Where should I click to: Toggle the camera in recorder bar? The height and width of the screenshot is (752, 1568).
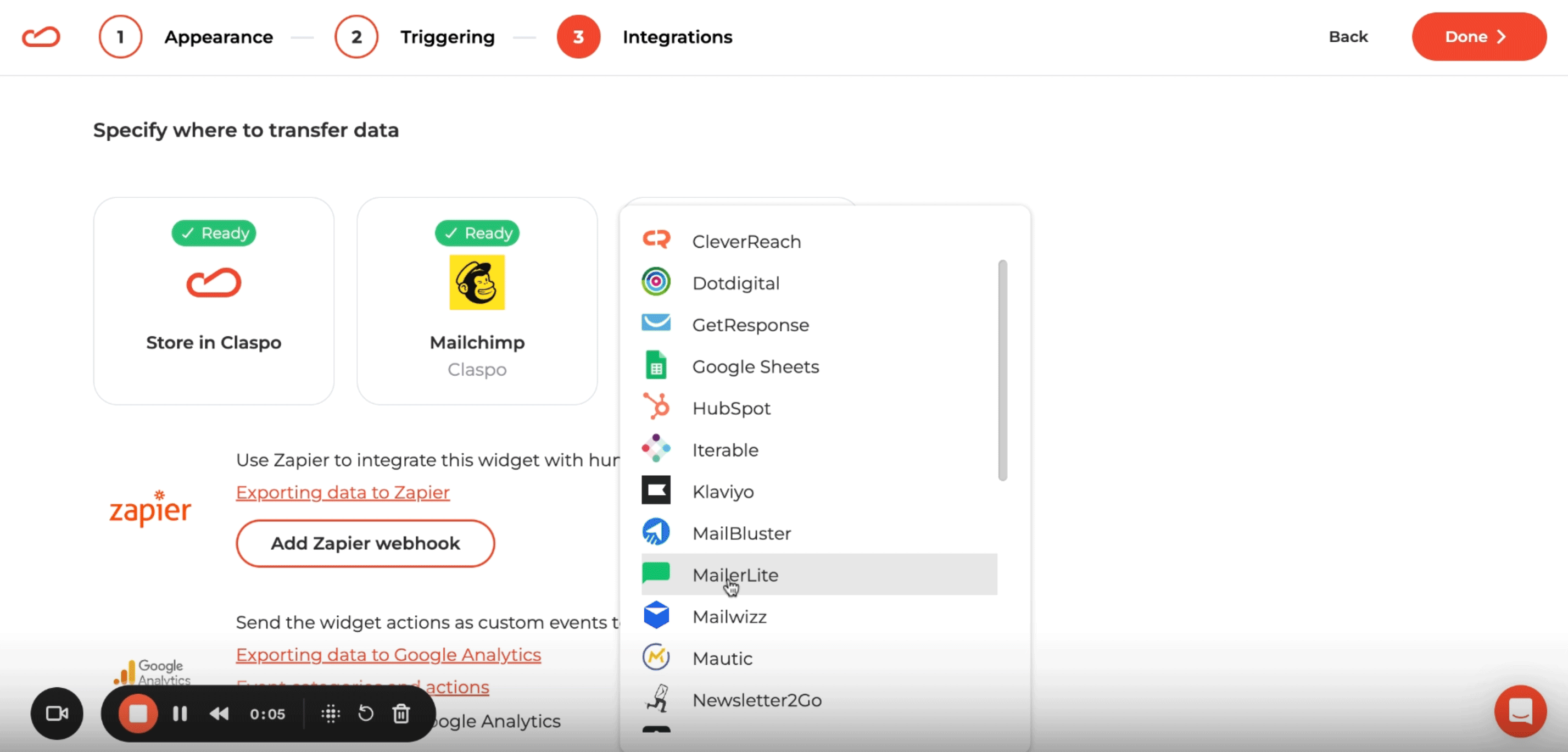pyautogui.click(x=57, y=713)
